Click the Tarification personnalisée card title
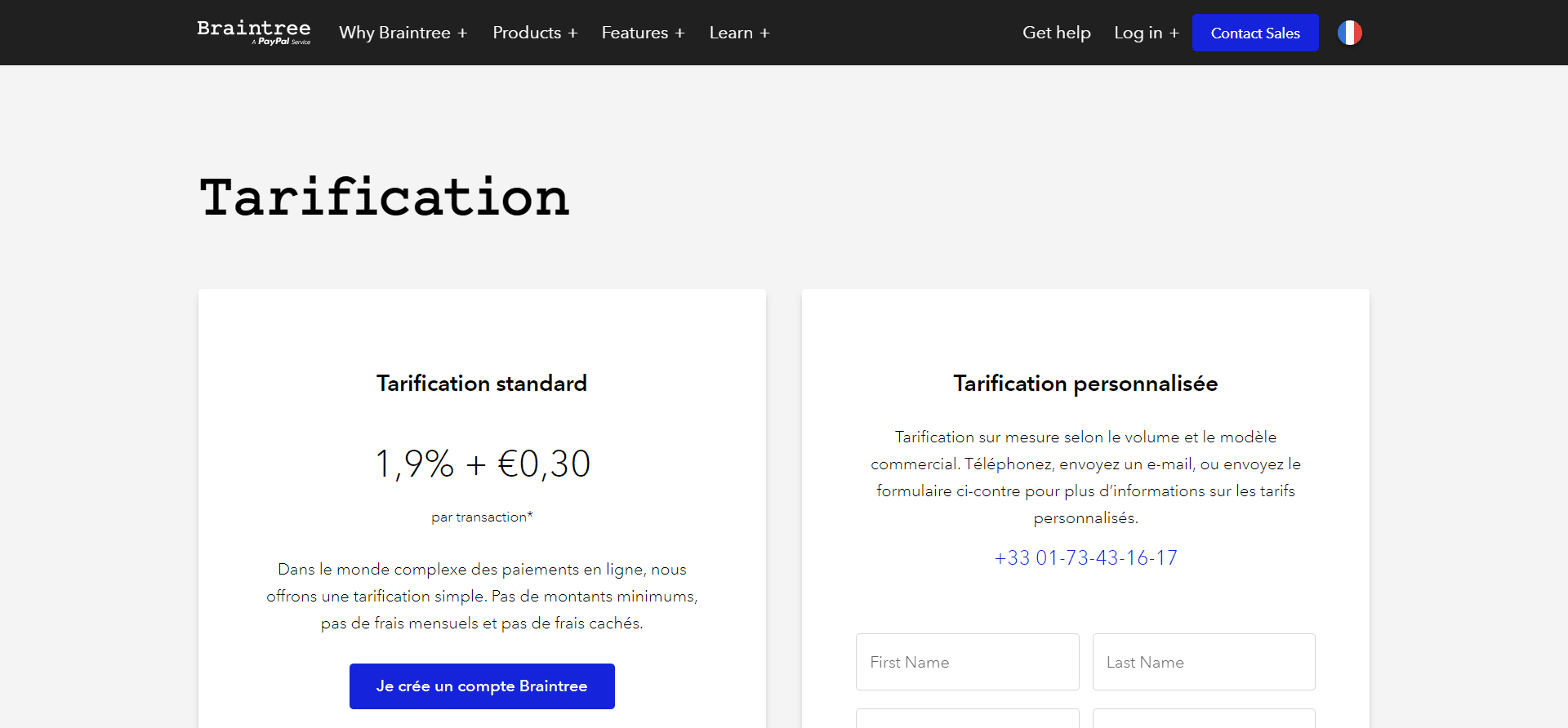1568x728 pixels. (x=1085, y=384)
